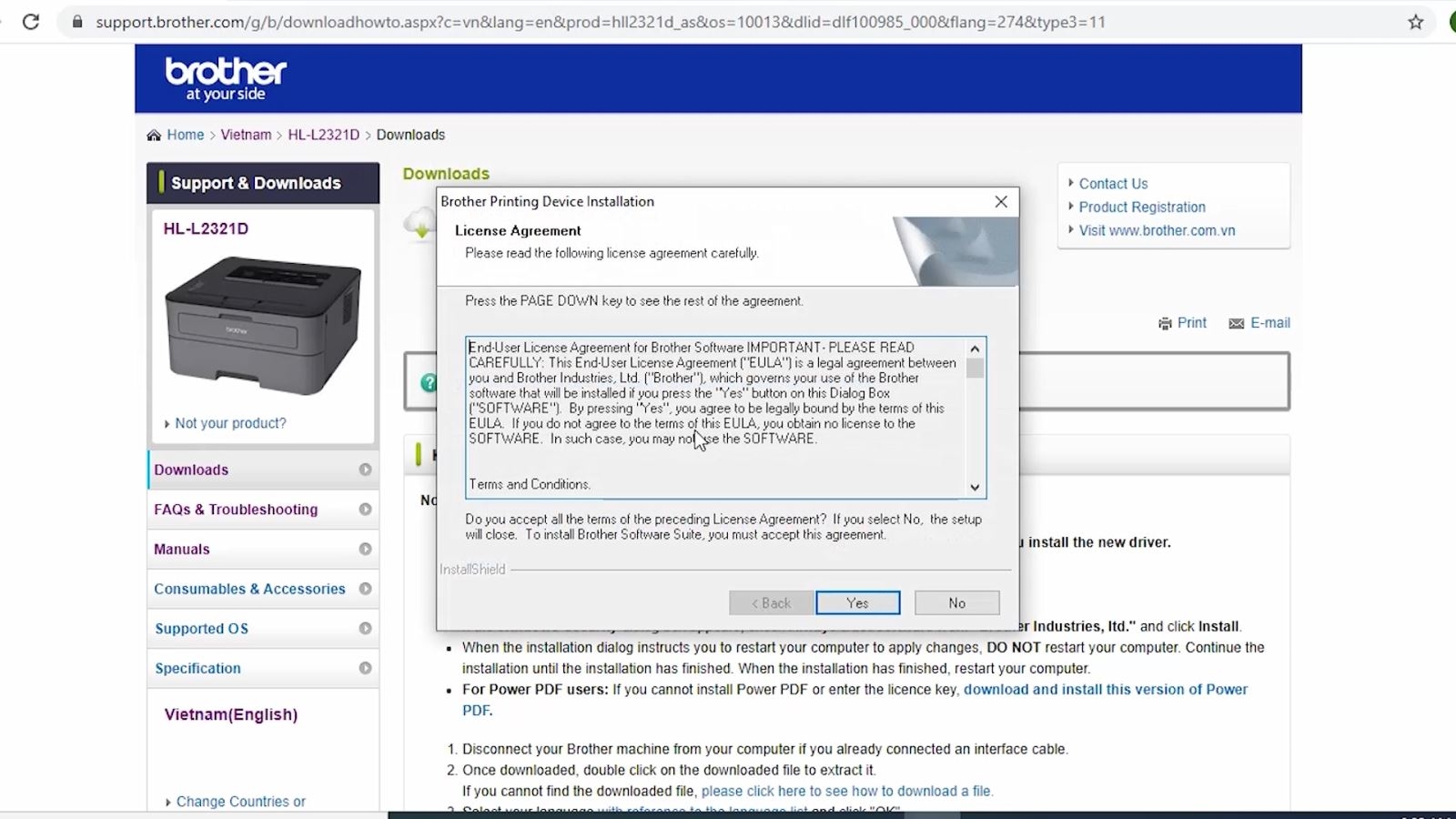Click the license text scroll up arrow
Screen dimensions: 1456x819
coord(975,349)
